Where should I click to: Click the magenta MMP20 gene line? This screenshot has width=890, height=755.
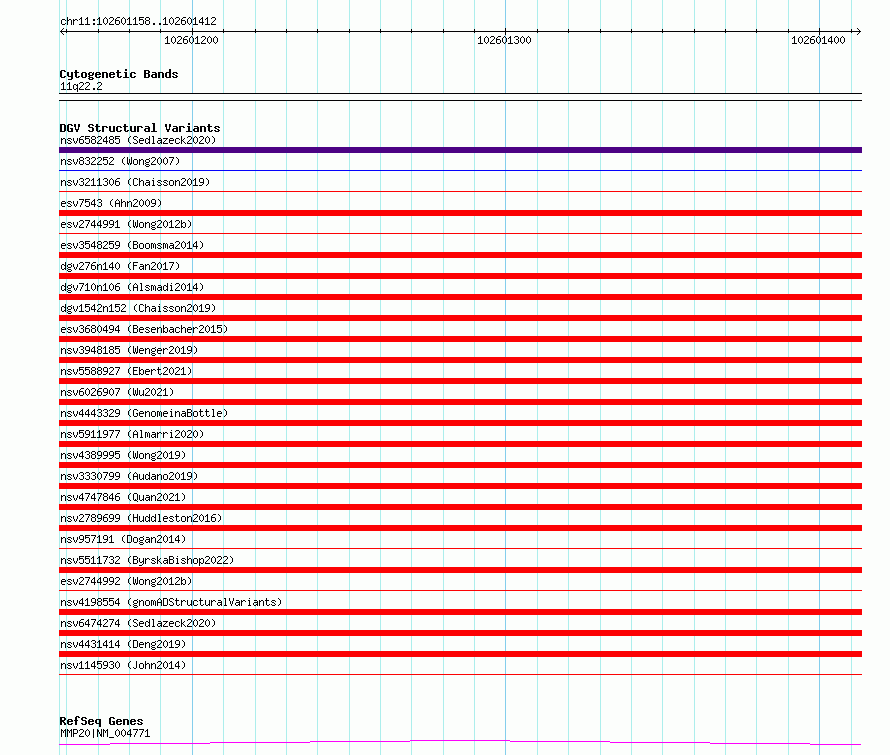coord(460,743)
